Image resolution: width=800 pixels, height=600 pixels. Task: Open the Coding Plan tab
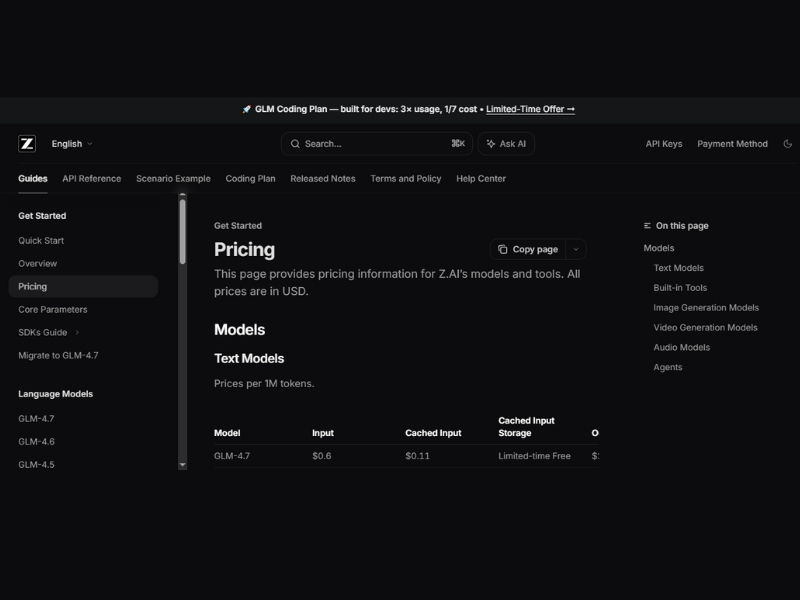[x=250, y=179]
